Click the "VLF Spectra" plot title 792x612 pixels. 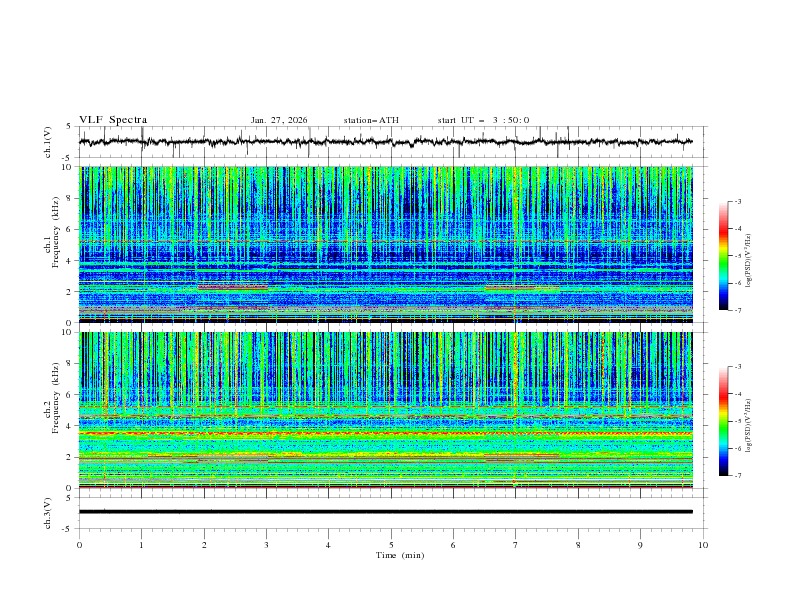tap(113, 120)
